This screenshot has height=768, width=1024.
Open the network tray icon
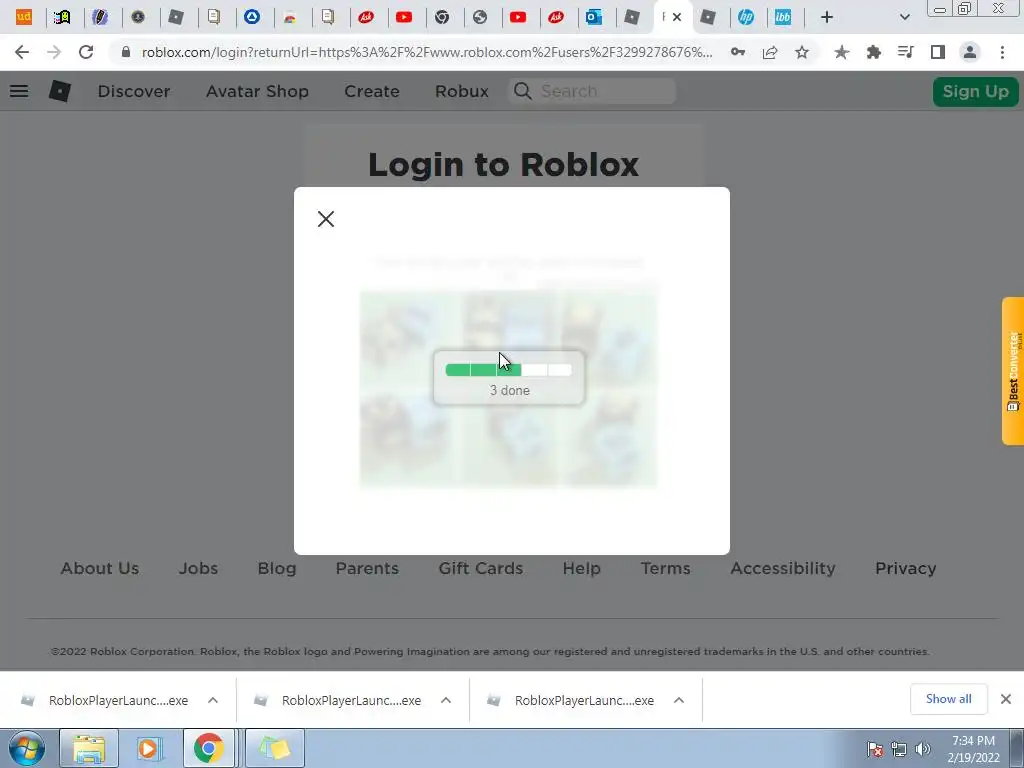899,749
